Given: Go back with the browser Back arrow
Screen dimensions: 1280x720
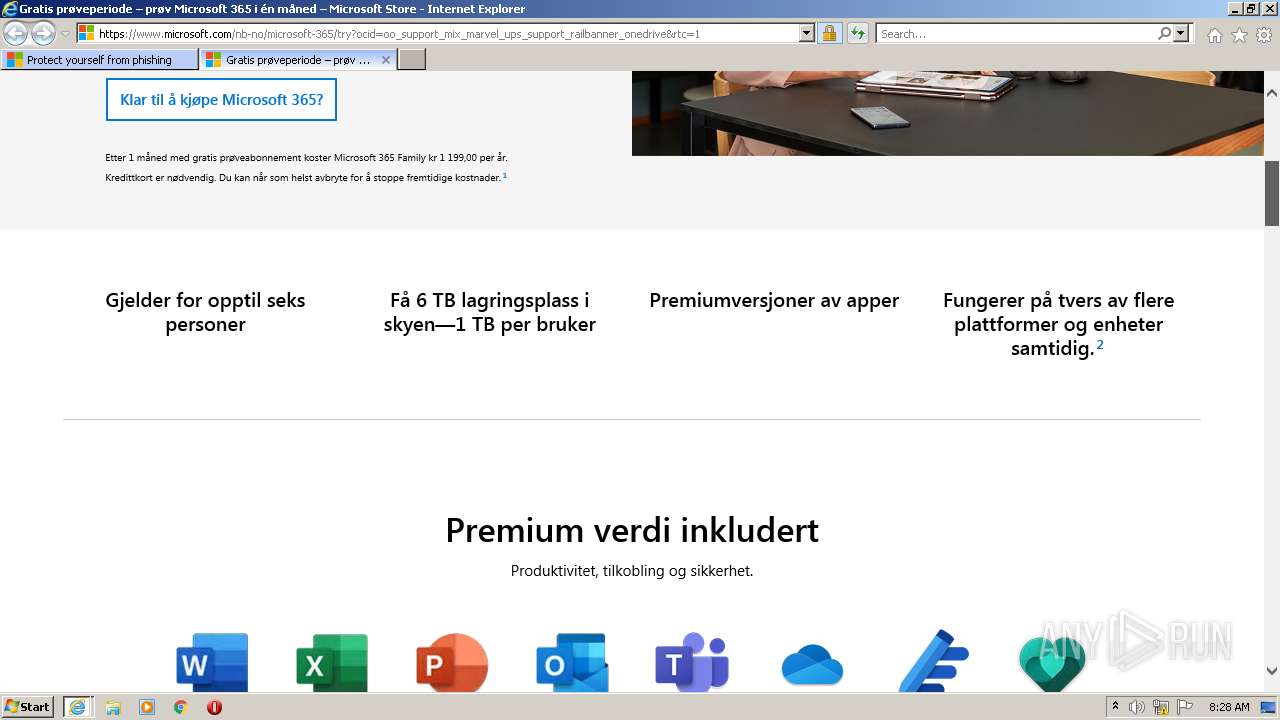Looking at the screenshot, I should point(15,34).
